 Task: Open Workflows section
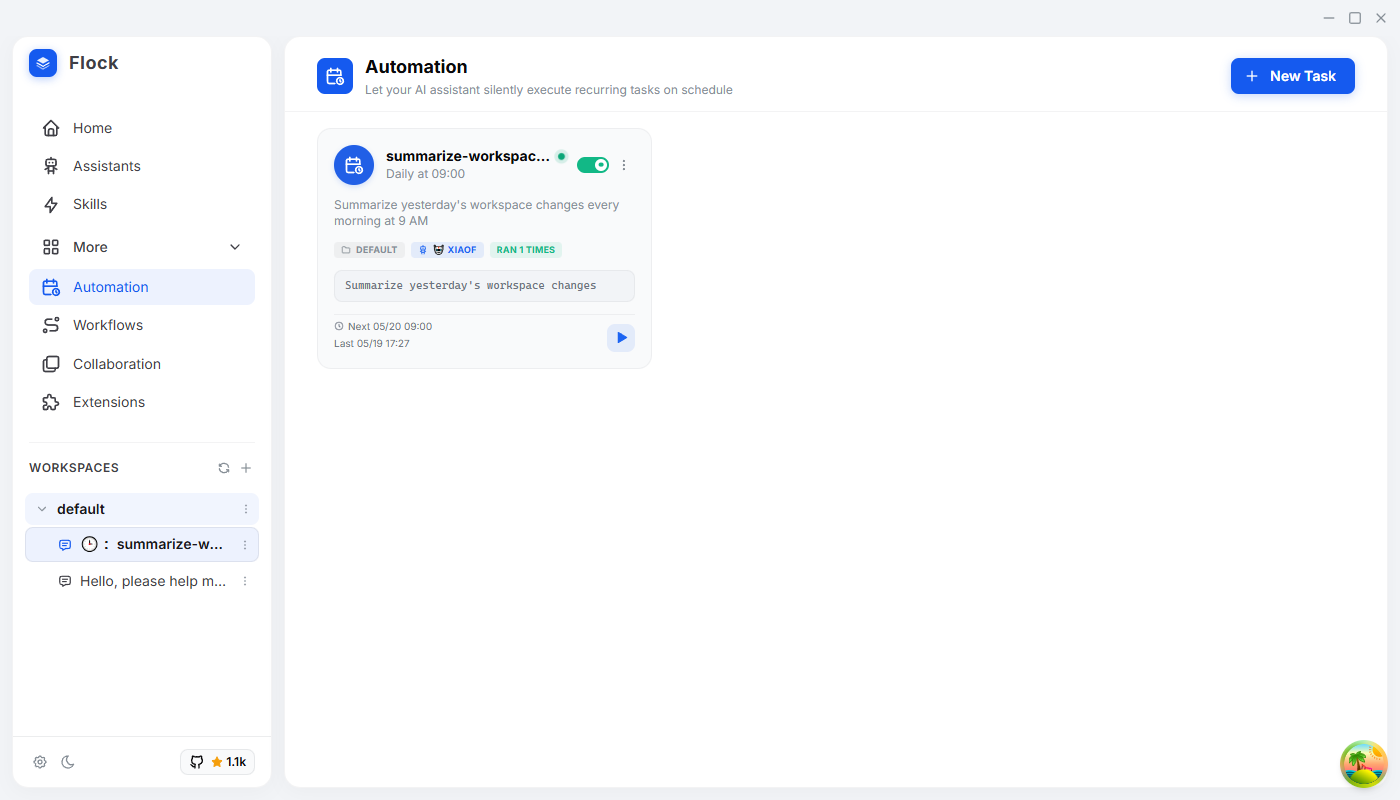[142, 325]
